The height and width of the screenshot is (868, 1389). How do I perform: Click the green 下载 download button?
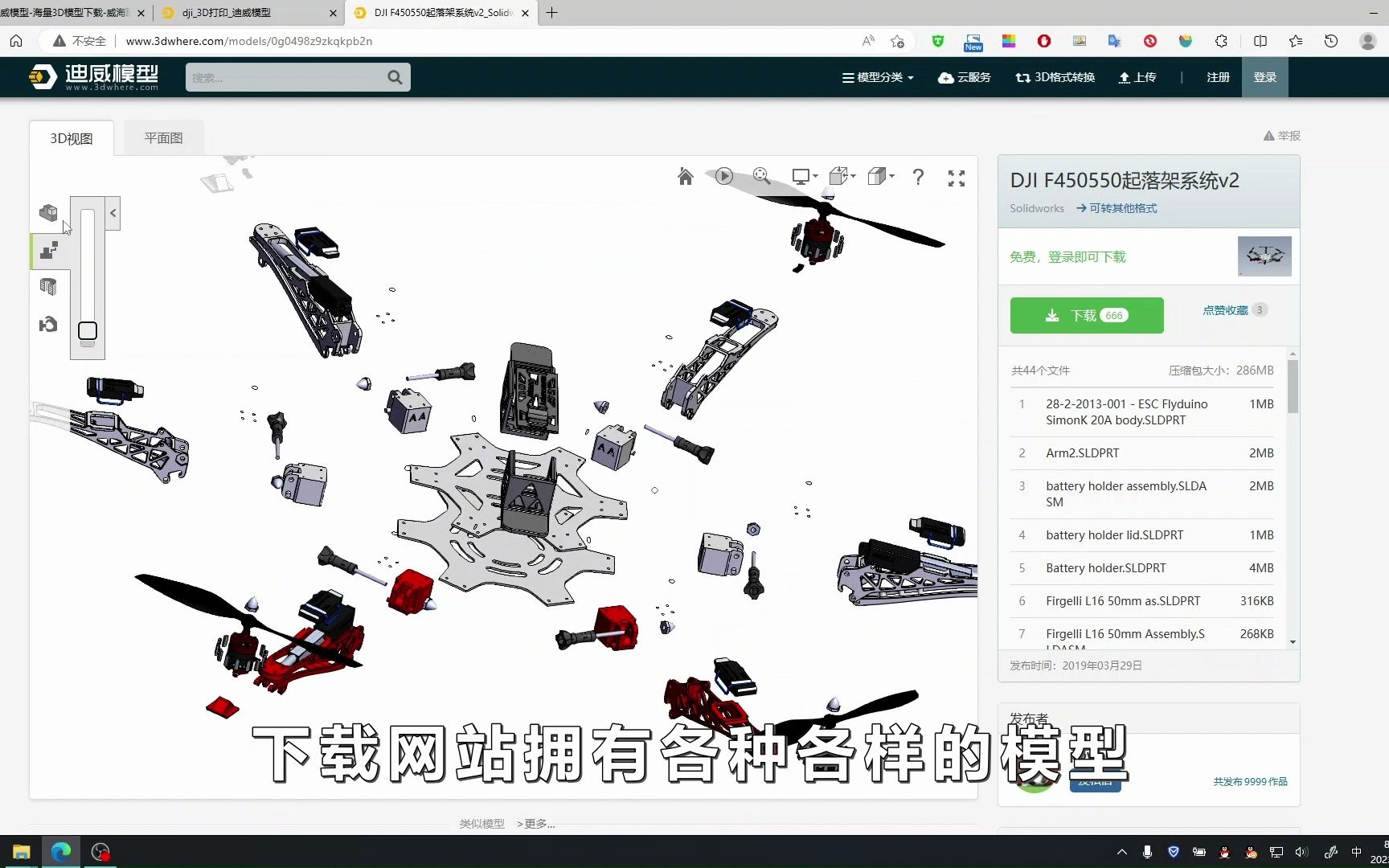(1087, 315)
